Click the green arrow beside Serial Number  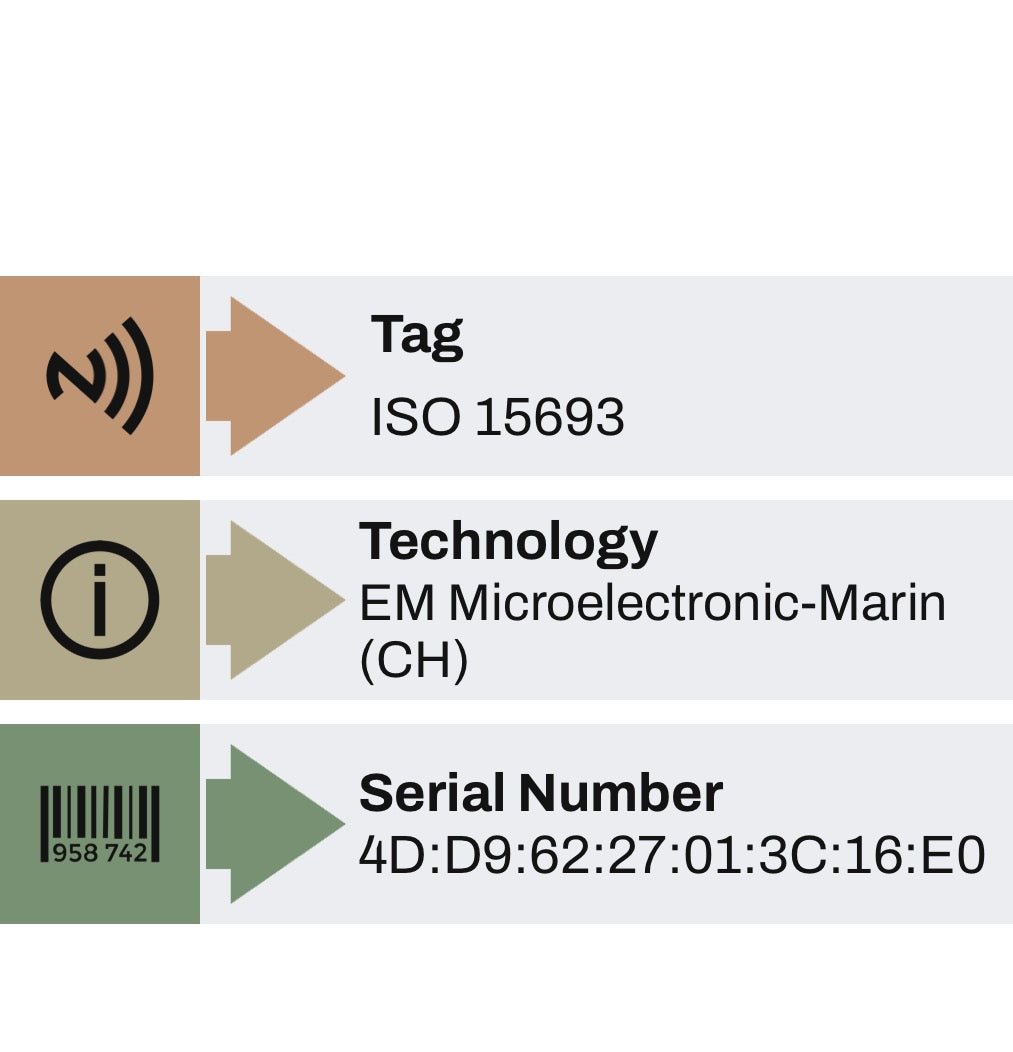274,824
